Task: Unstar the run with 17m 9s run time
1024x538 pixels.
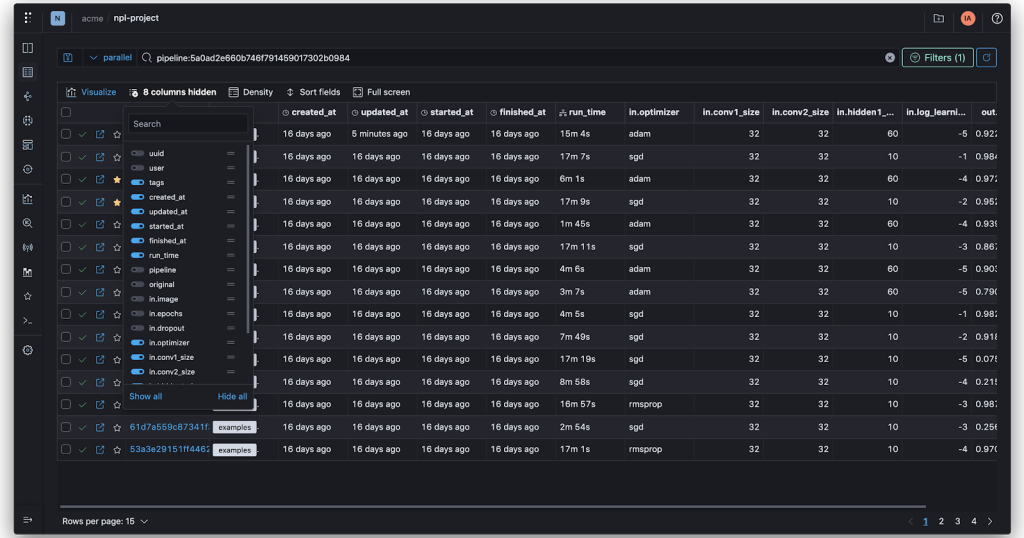Action: click(117, 202)
